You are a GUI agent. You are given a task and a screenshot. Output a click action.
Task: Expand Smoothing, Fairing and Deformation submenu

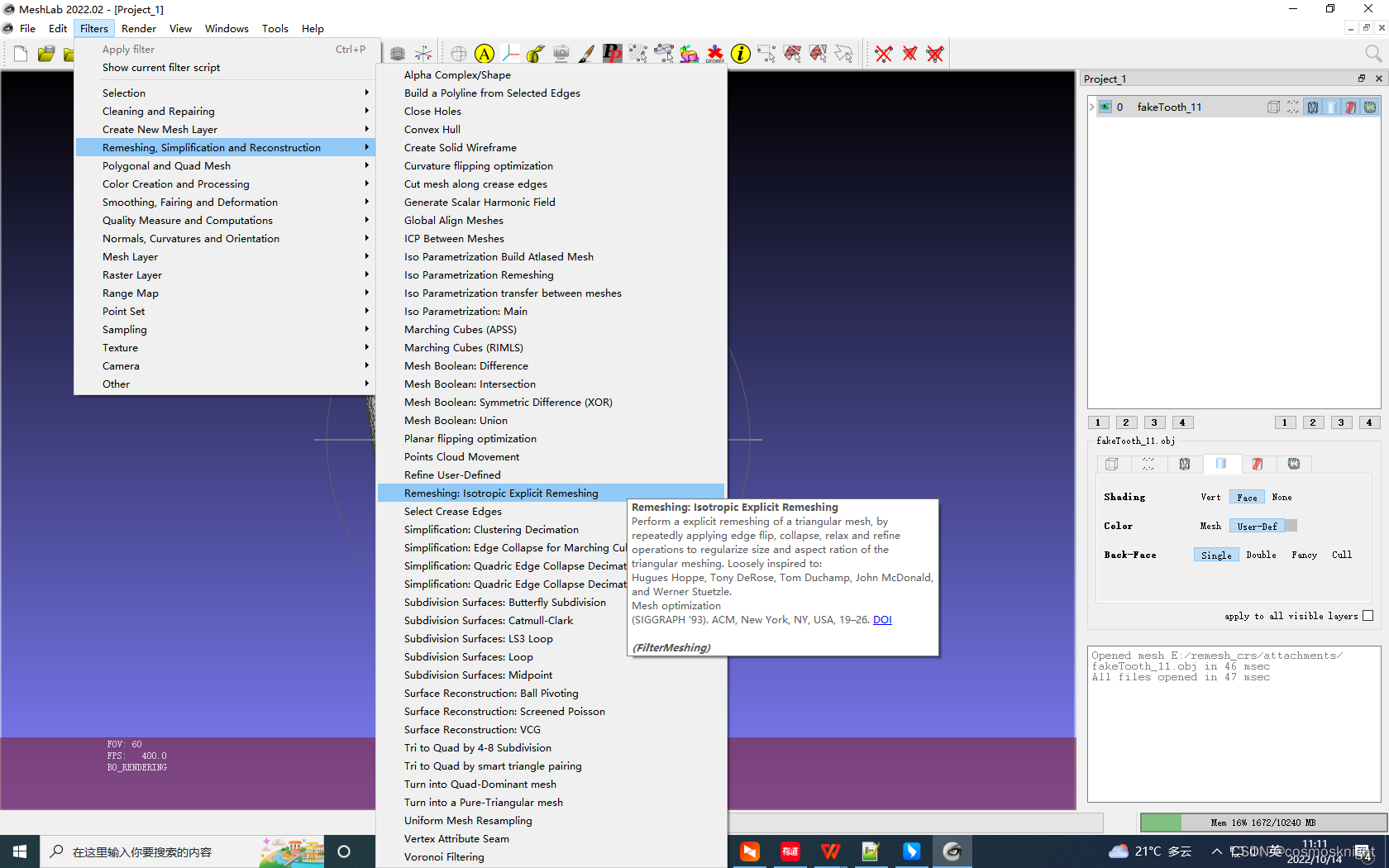[x=225, y=202]
